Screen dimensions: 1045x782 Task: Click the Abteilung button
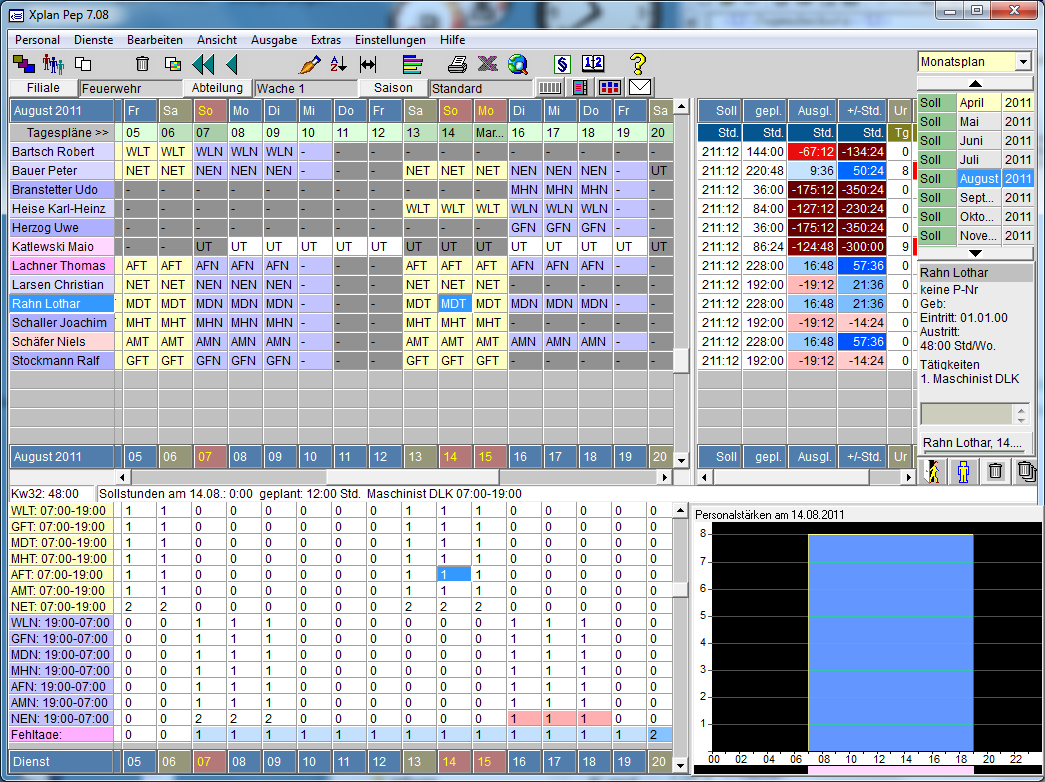217,88
